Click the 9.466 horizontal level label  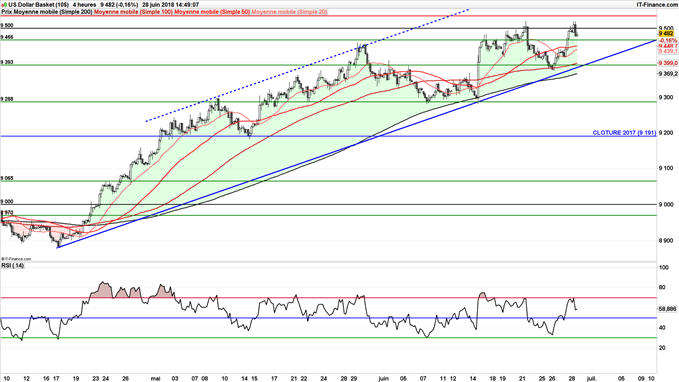click(7, 37)
